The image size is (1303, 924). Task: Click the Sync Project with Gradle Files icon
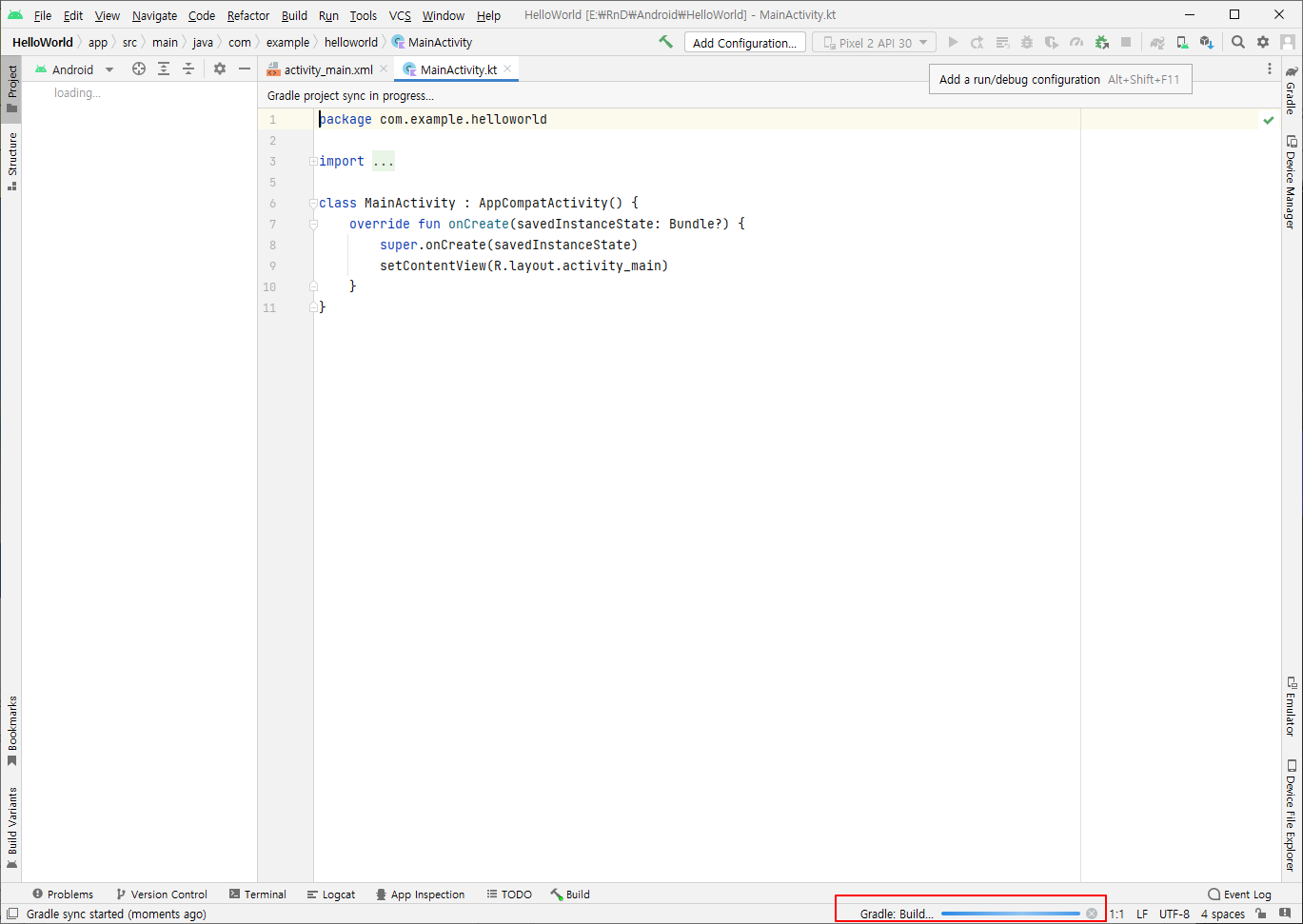tap(1157, 42)
